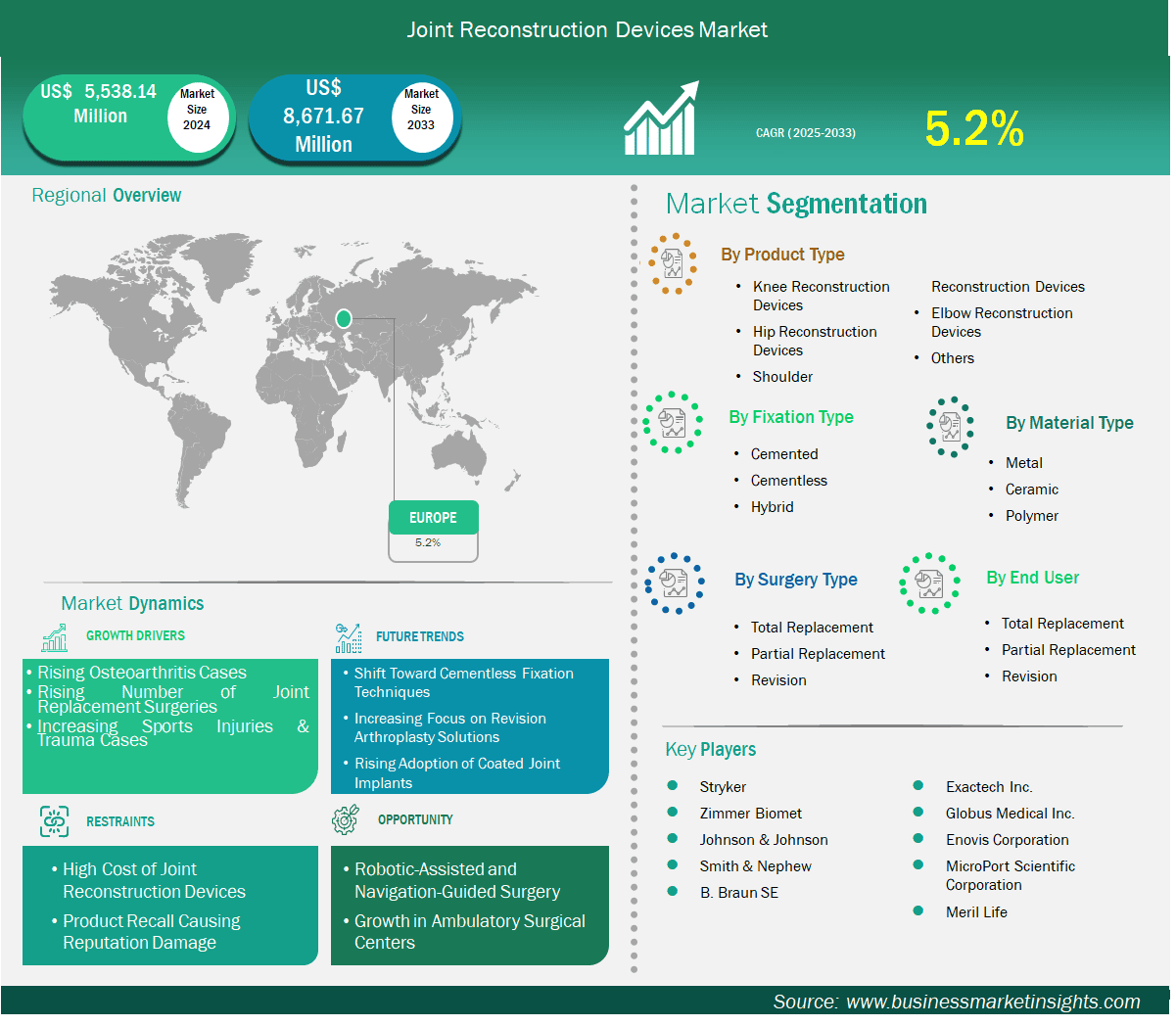The image size is (1176, 1026).
Task: Click the Restraints icon
Action: 55,821
